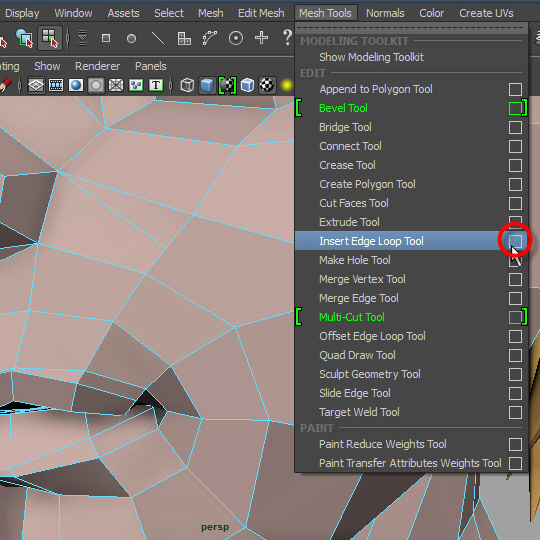
Task: Click Wireframe on Shaded cube icon
Action: 247,85
